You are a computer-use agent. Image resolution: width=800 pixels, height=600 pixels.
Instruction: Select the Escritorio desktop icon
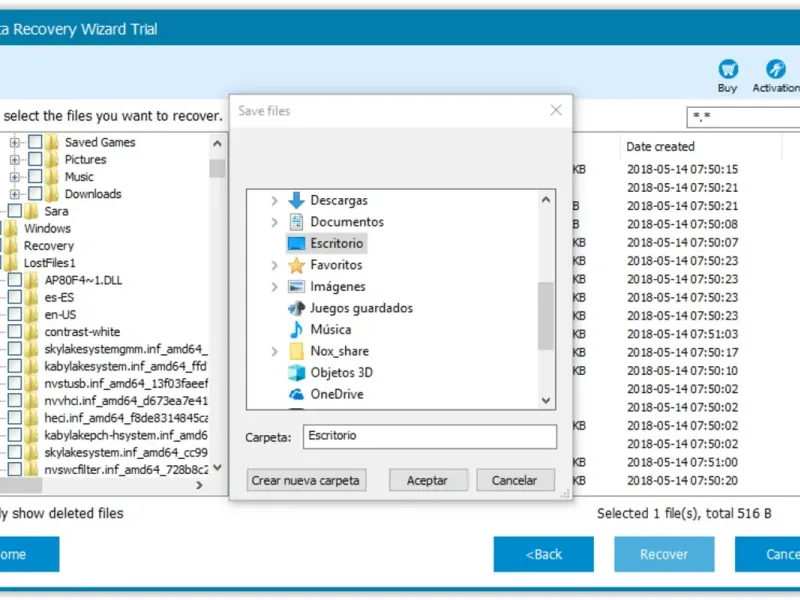[296, 243]
